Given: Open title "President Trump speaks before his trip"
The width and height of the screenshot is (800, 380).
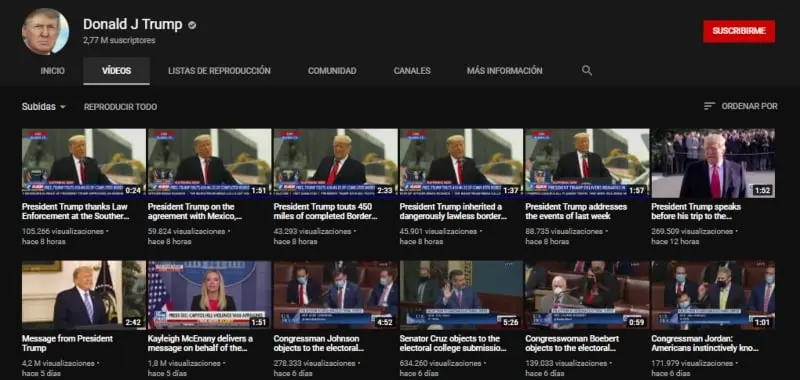Looking at the screenshot, I should [696, 211].
